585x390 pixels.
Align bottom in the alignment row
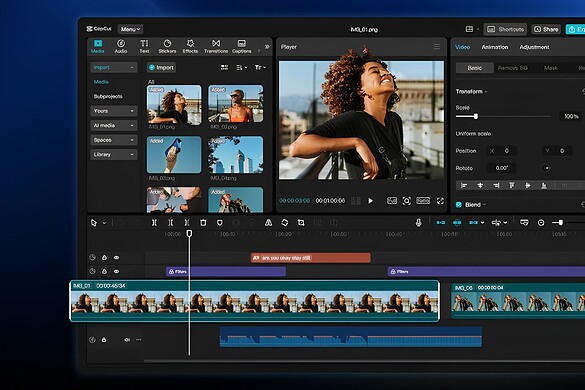[544, 185]
